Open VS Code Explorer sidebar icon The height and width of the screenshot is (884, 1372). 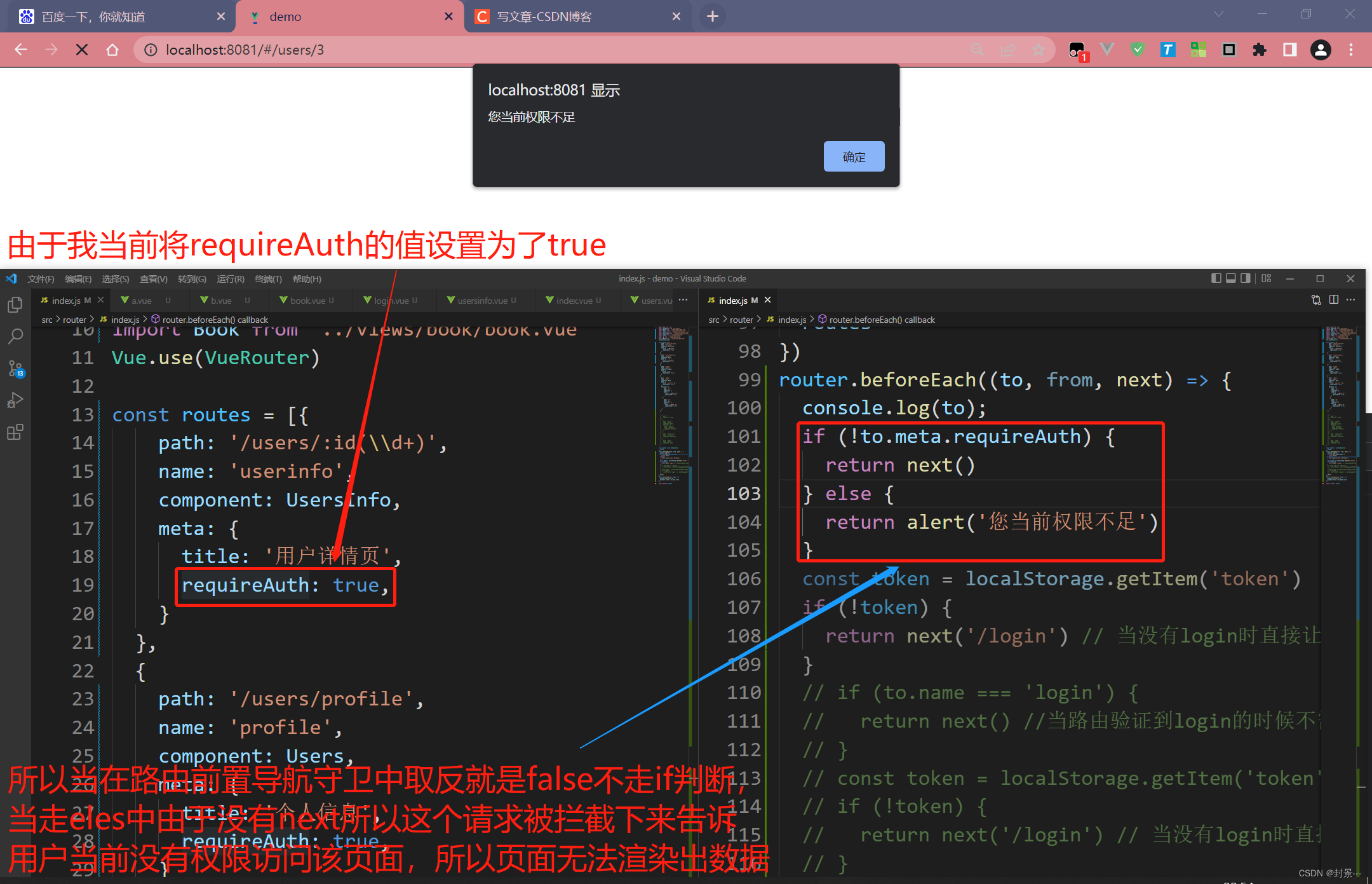point(15,305)
